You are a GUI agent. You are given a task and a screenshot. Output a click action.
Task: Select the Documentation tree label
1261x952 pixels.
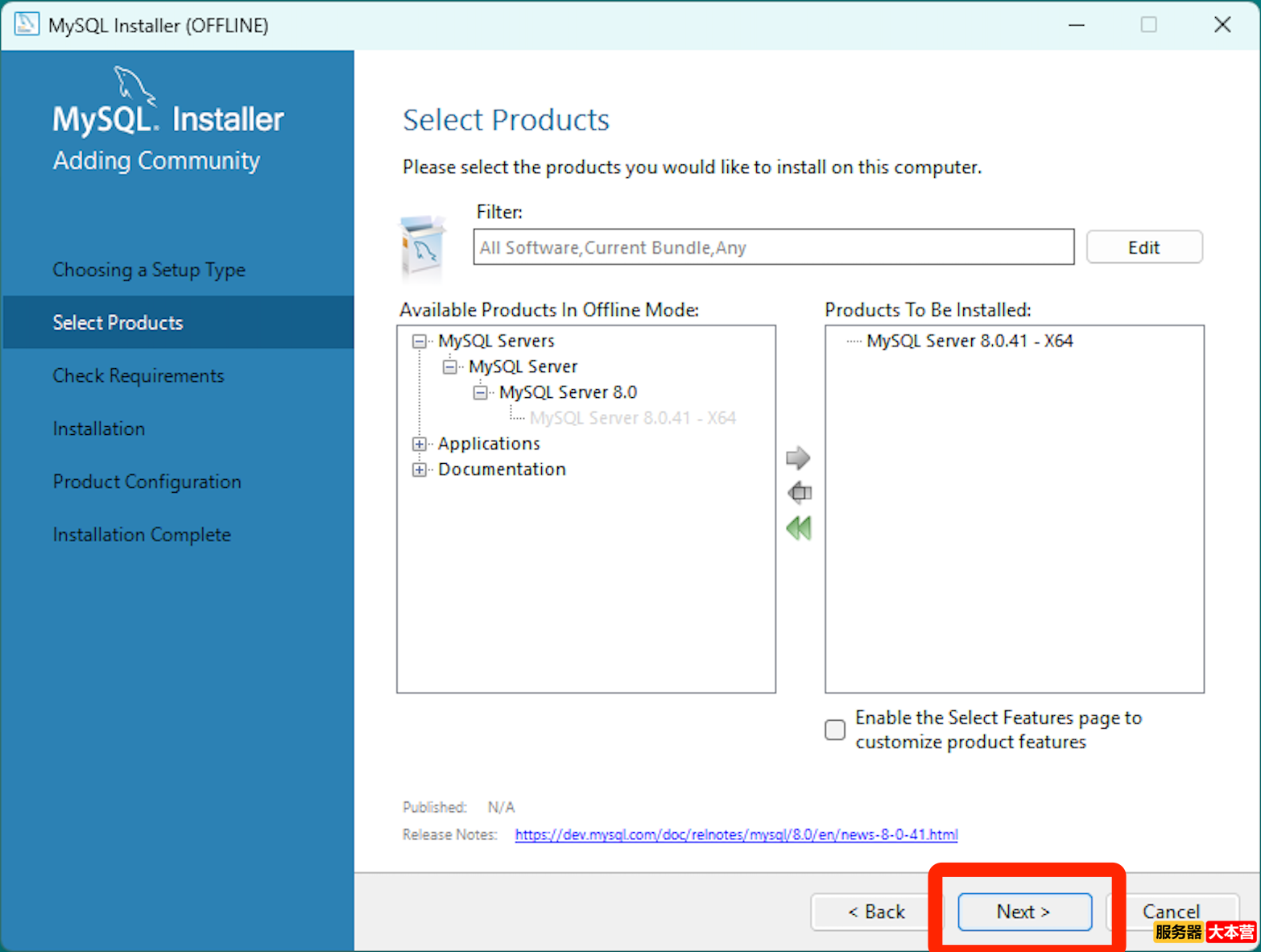coord(502,470)
